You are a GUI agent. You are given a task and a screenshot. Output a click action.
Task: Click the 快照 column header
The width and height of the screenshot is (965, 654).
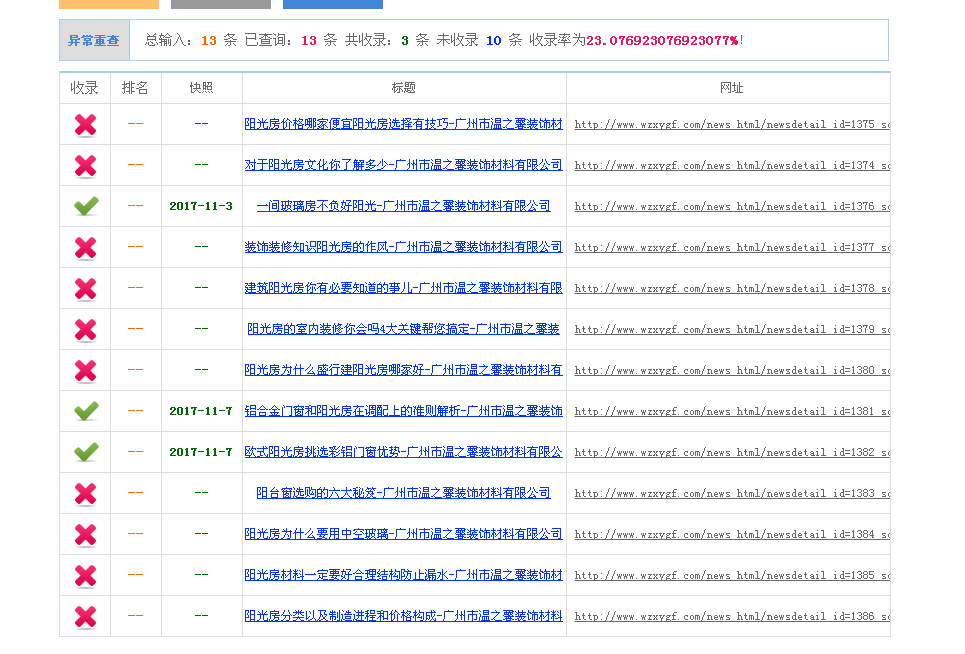point(201,88)
